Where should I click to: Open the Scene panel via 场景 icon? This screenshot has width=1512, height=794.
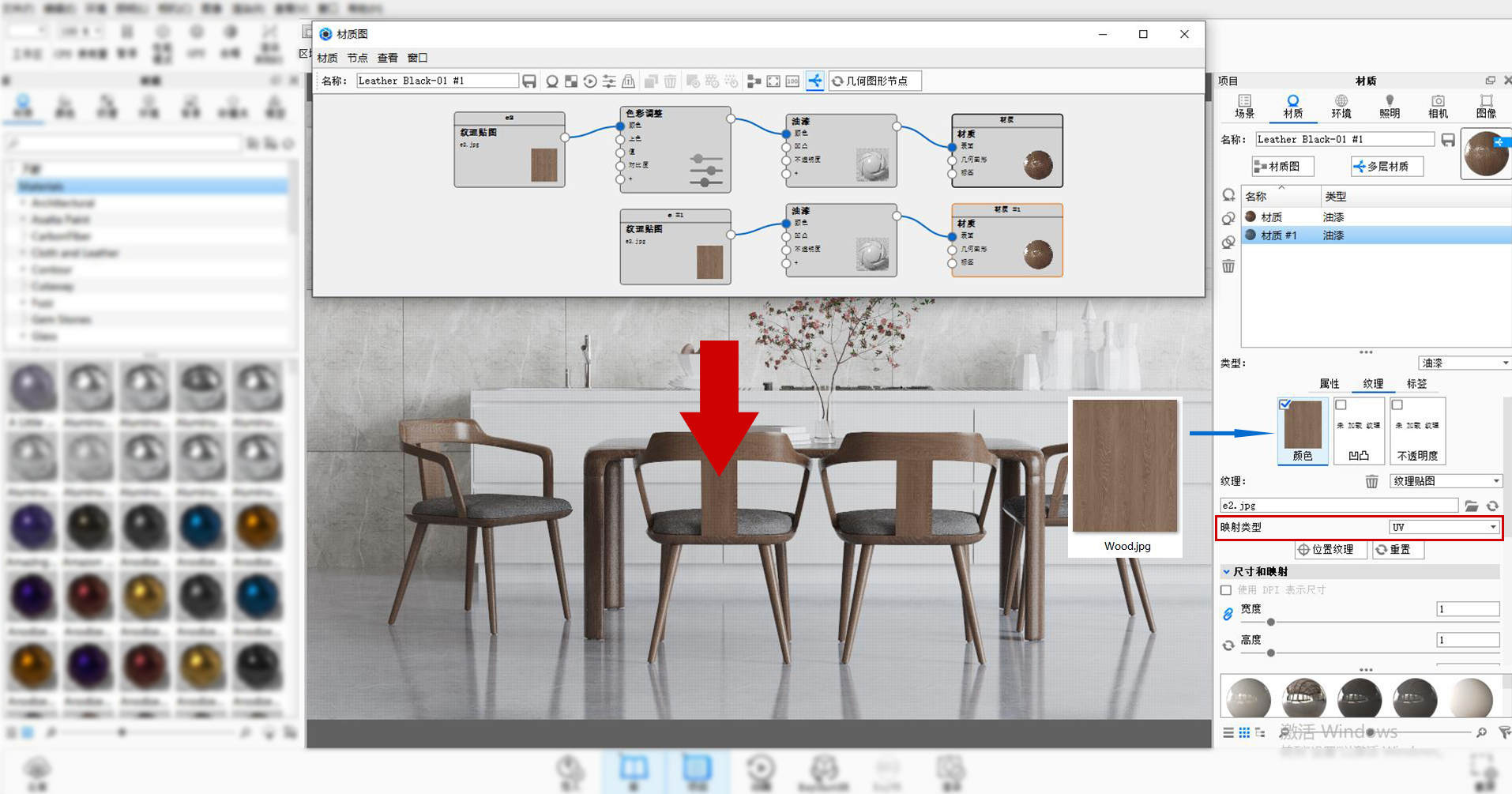coord(1244,105)
